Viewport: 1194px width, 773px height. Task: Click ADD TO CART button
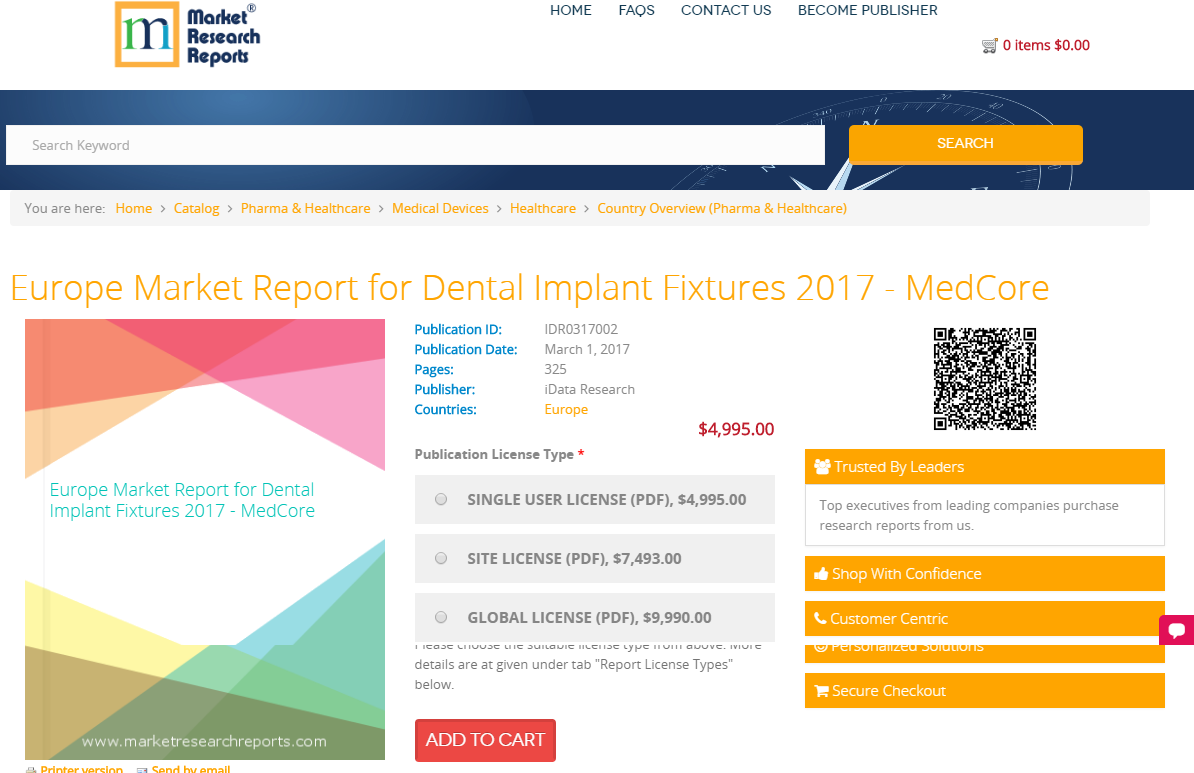(x=485, y=740)
